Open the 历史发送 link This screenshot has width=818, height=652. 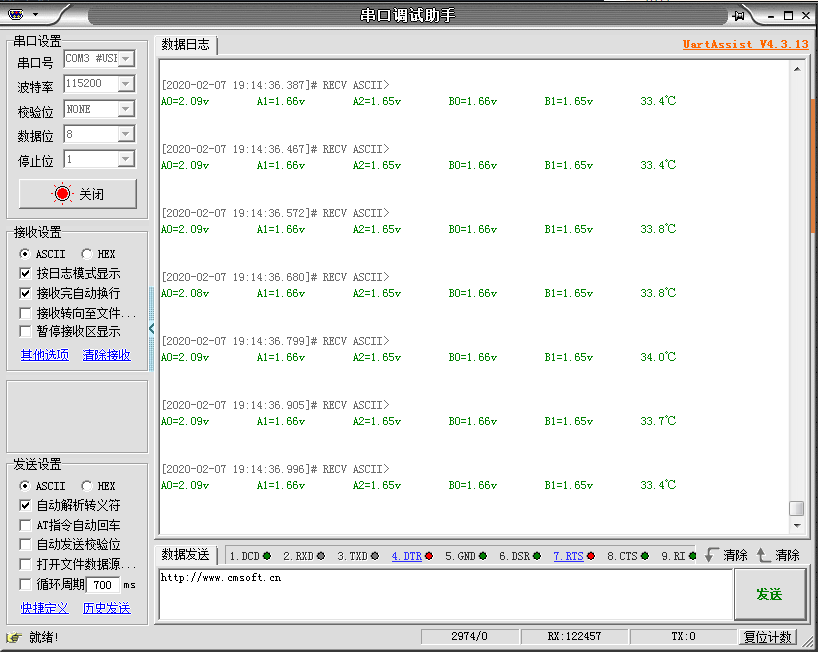tap(106, 608)
